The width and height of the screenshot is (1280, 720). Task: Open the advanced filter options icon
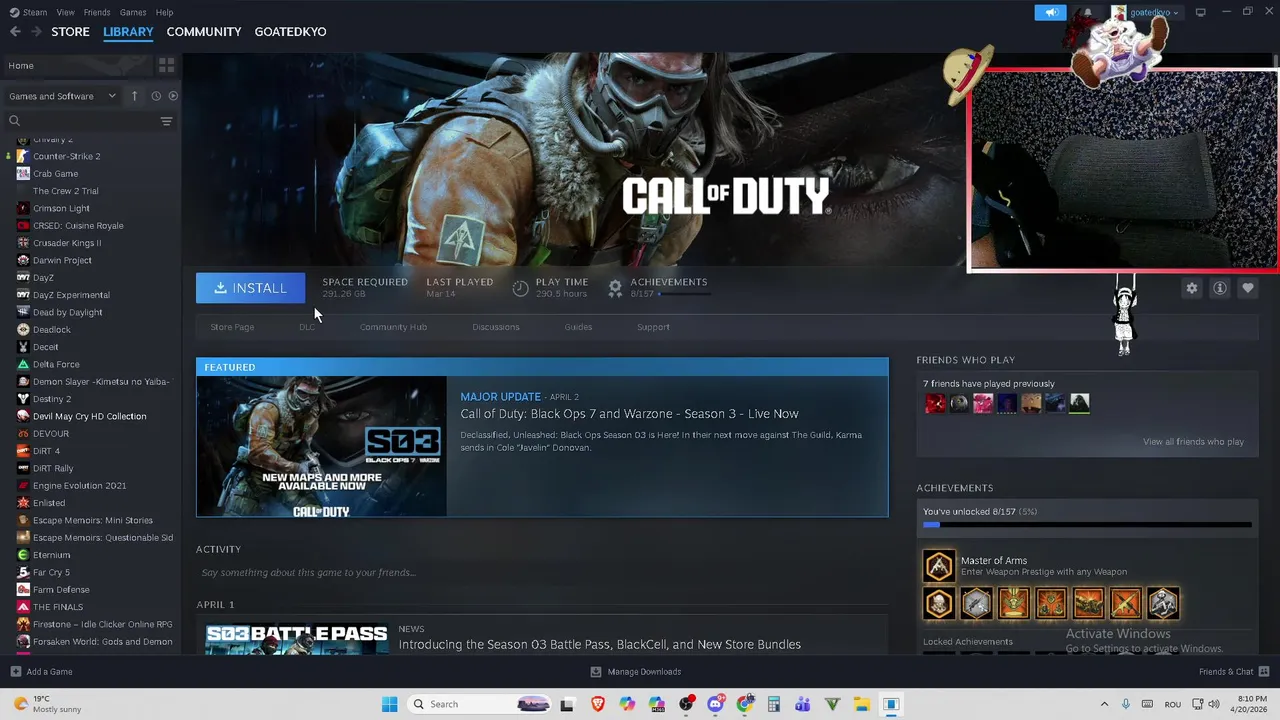[x=167, y=121]
